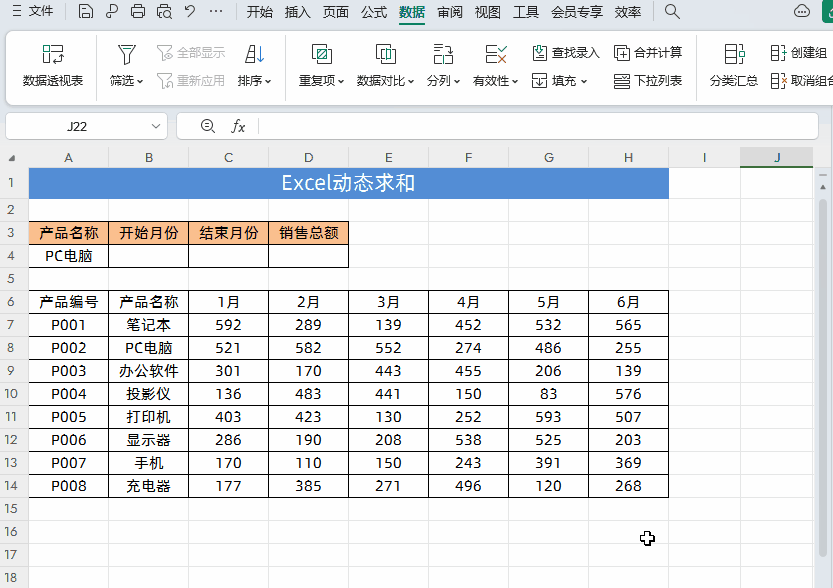Switch to the 公式 tab
The image size is (833, 588).
[x=374, y=12]
